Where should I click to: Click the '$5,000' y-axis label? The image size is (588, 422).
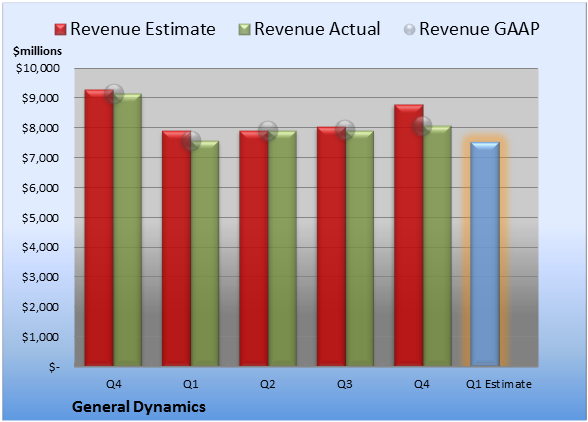point(40,218)
